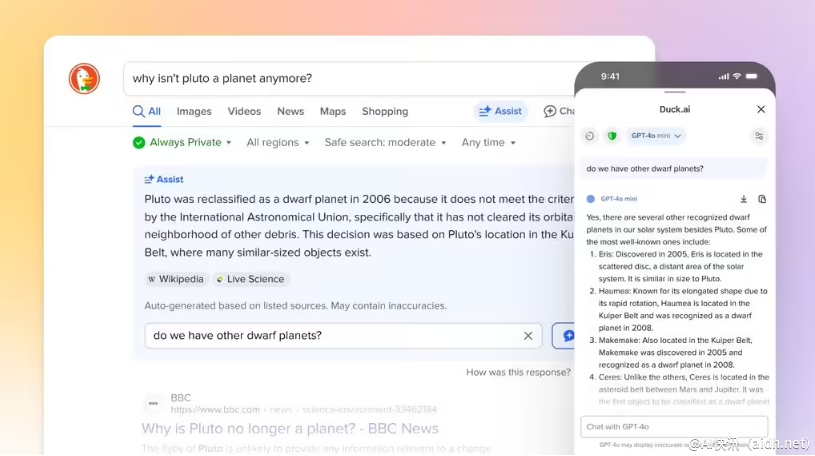This screenshot has height=456, width=815.
Task: Clear the follow-up question text
Action: 528,336
